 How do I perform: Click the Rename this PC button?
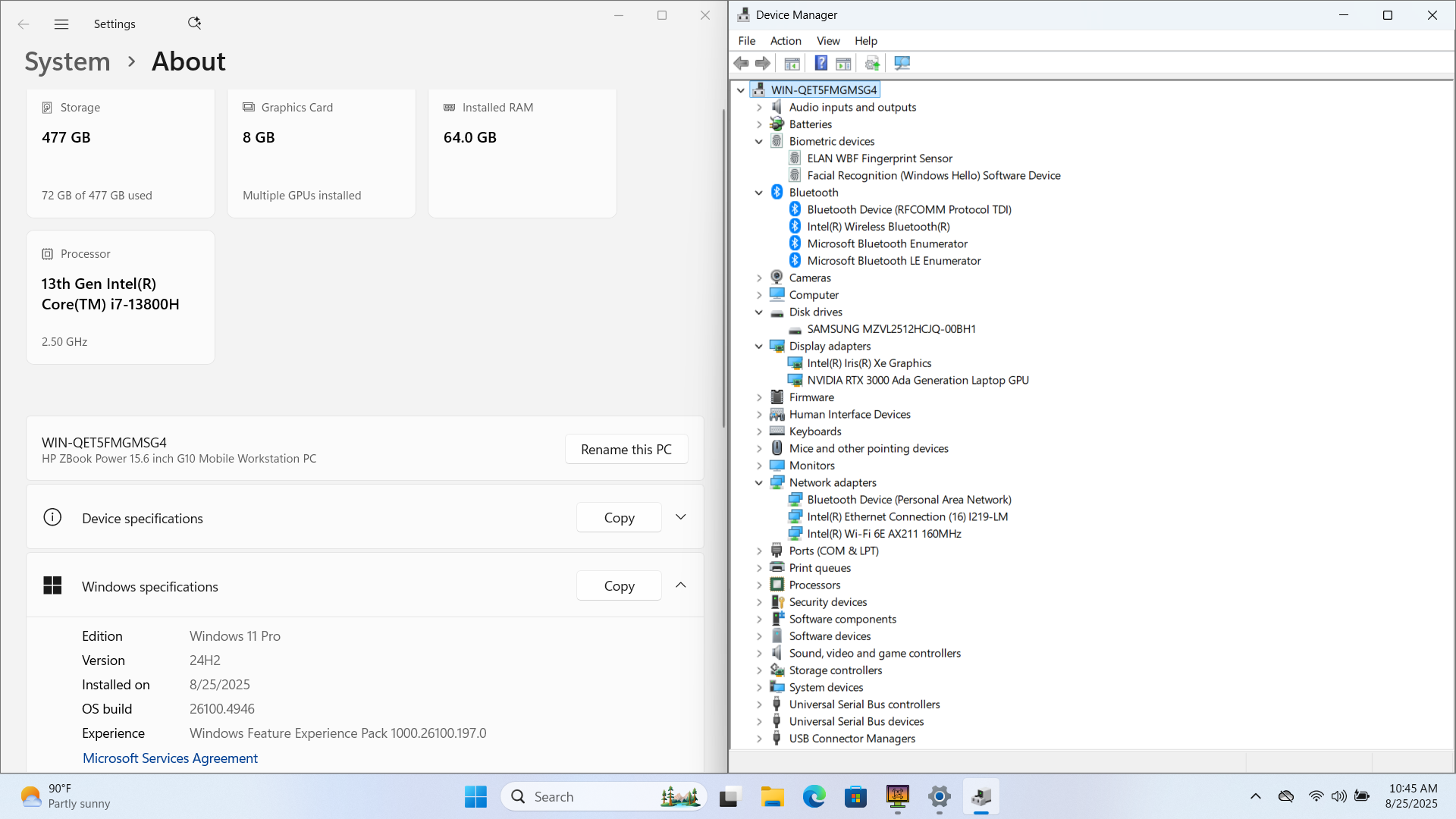626,450
